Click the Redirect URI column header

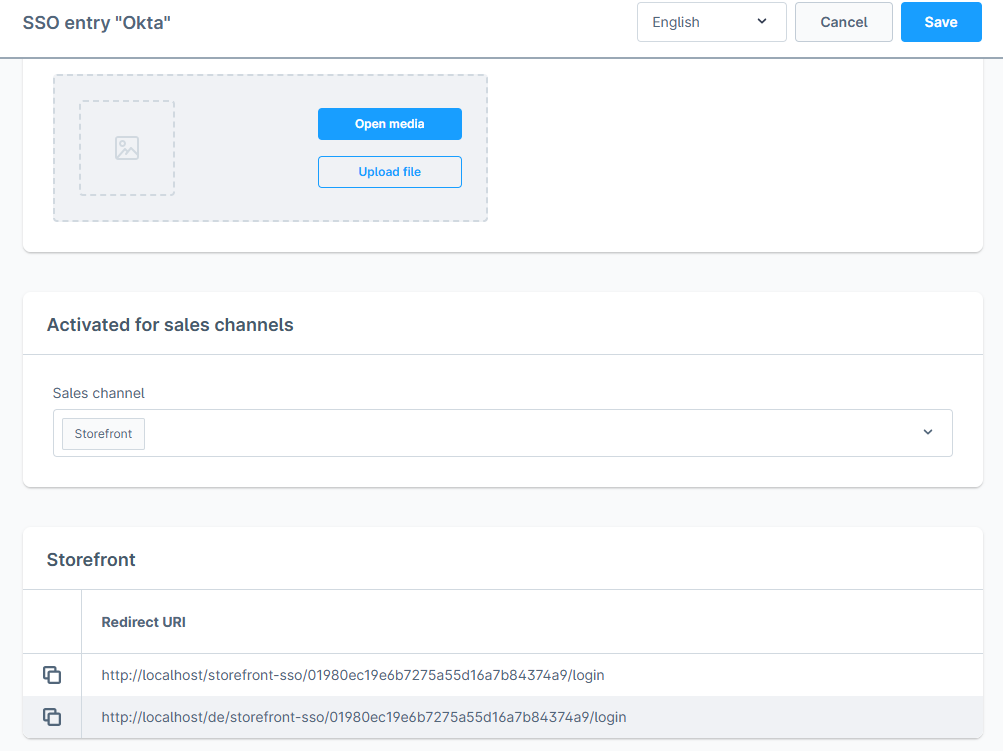(x=143, y=622)
